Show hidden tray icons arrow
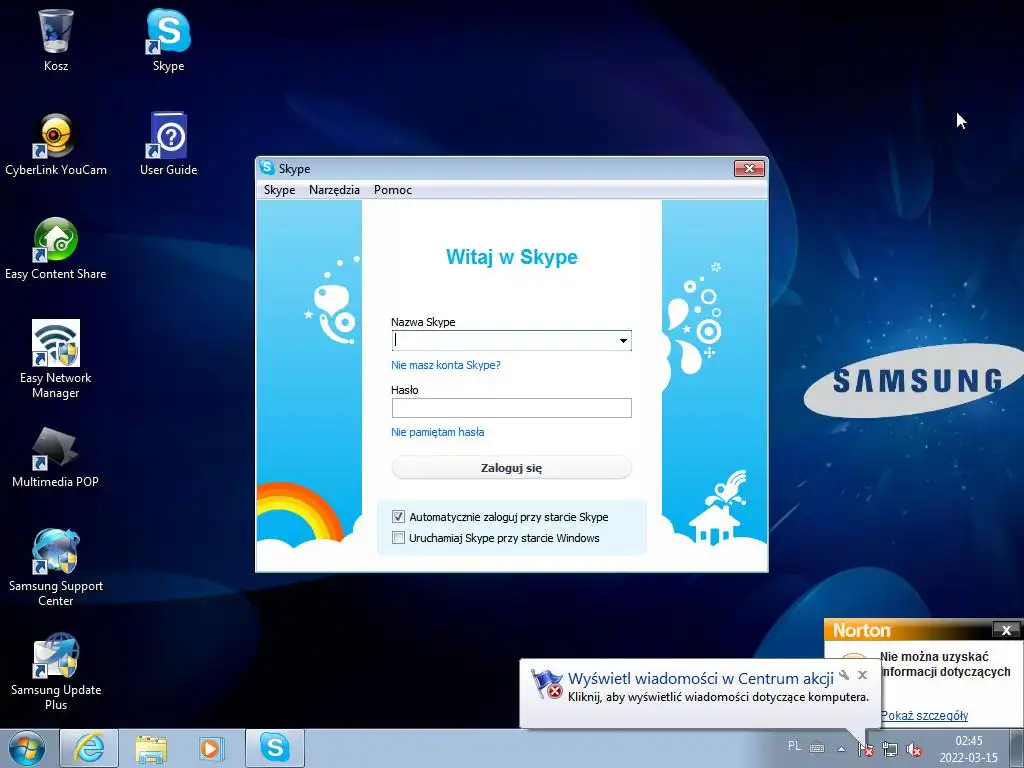This screenshot has height=768, width=1024. pos(842,749)
